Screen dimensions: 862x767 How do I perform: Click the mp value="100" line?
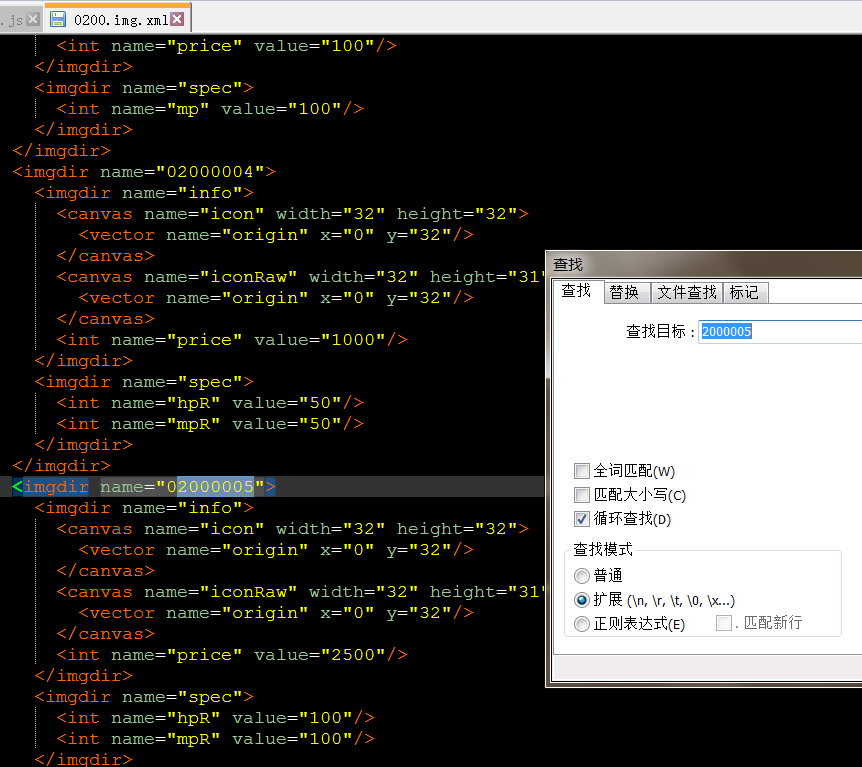point(210,109)
